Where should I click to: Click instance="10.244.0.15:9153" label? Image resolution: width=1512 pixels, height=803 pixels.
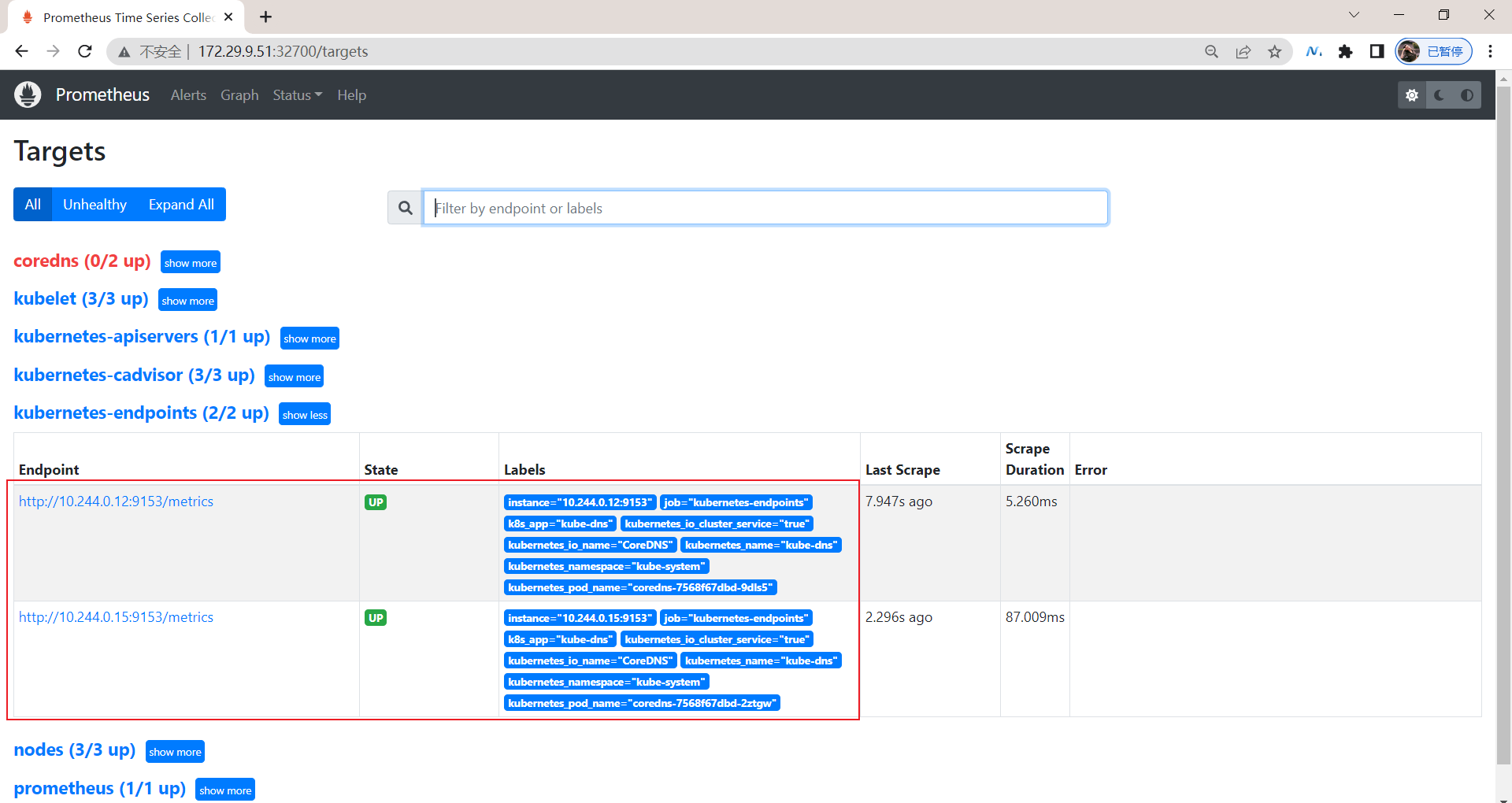coord(580,618)
